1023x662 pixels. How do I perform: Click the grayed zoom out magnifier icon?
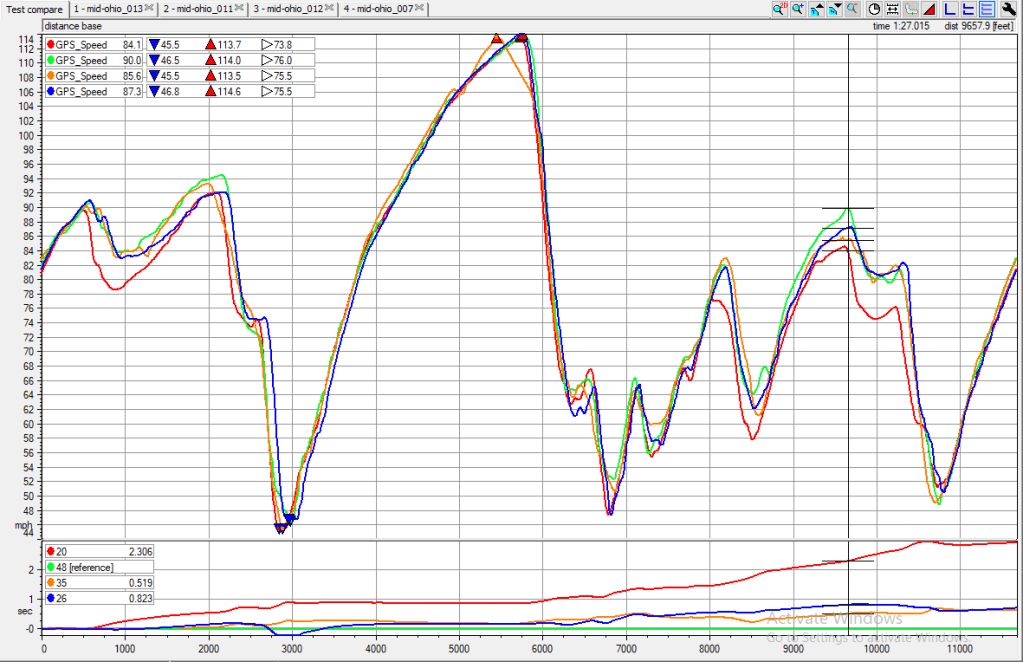pyautogui.click(x=853, y=8)
